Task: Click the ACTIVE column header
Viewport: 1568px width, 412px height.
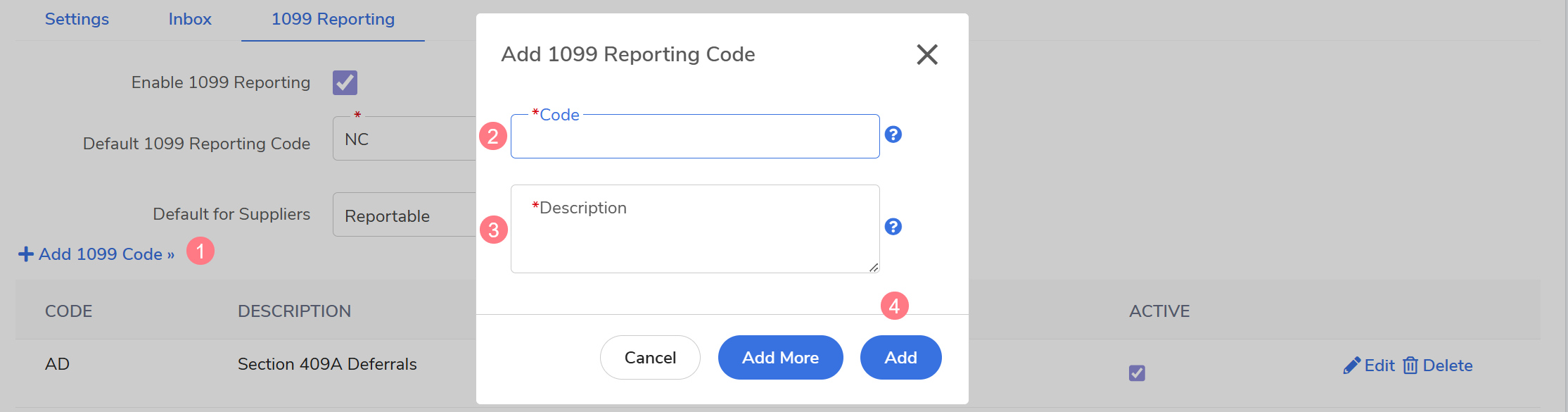Action: click(x=1159, y=311)
